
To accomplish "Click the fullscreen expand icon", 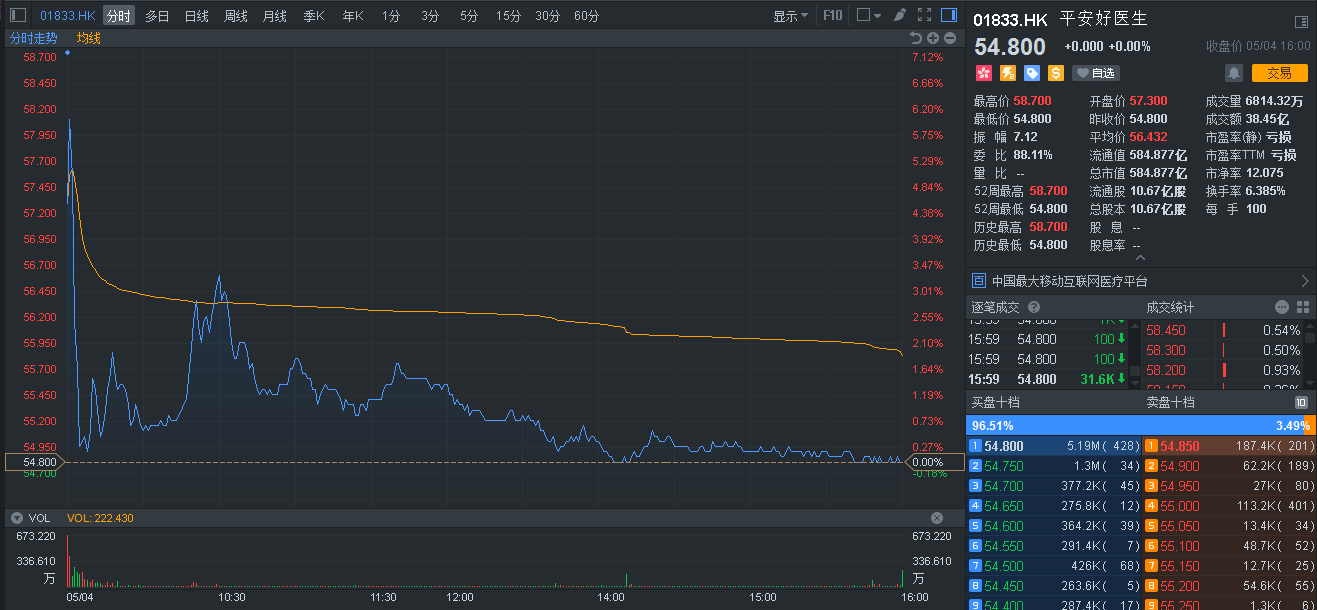I will coord(924,15).
